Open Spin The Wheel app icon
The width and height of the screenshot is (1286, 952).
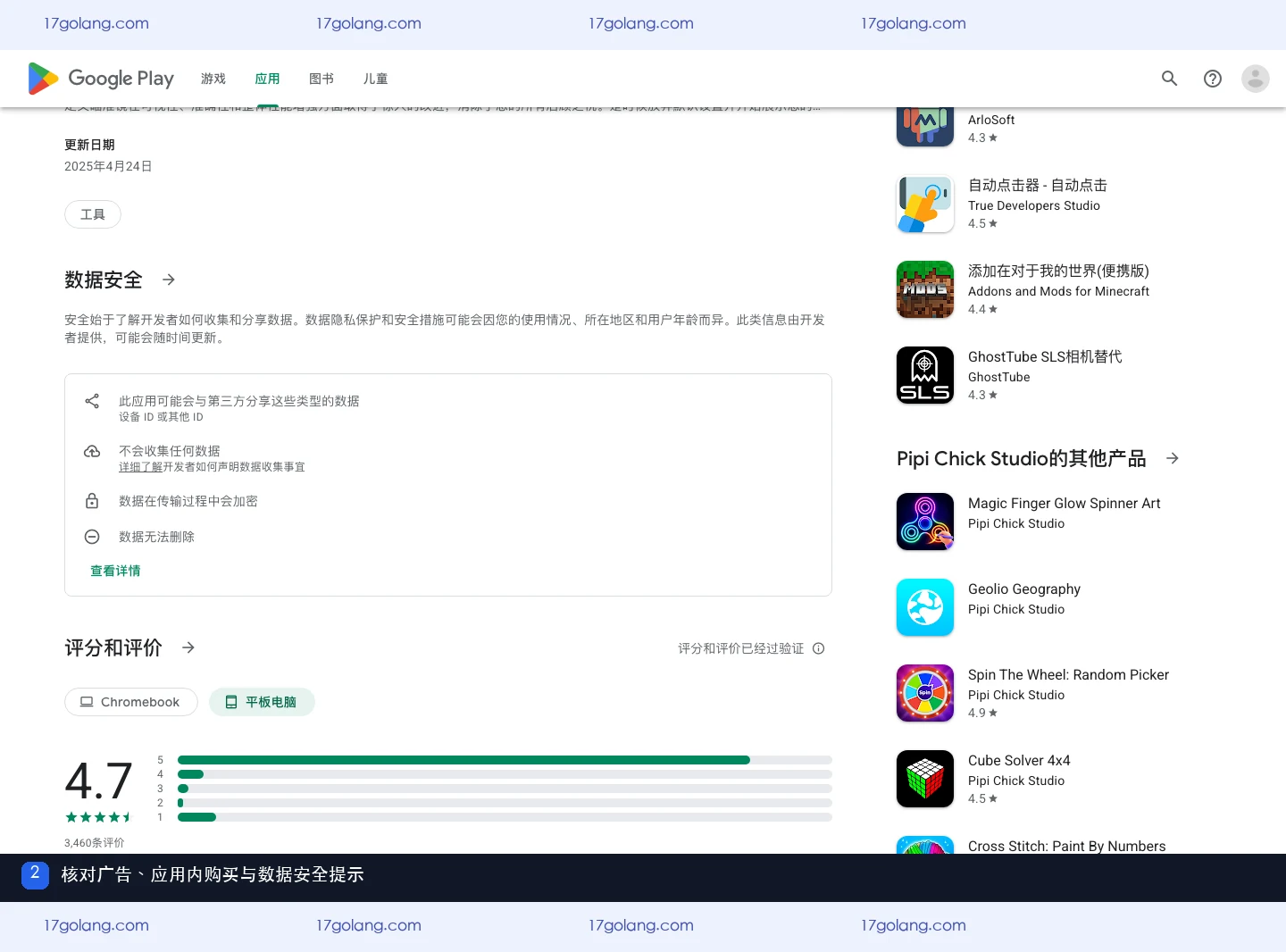point(925,693)
